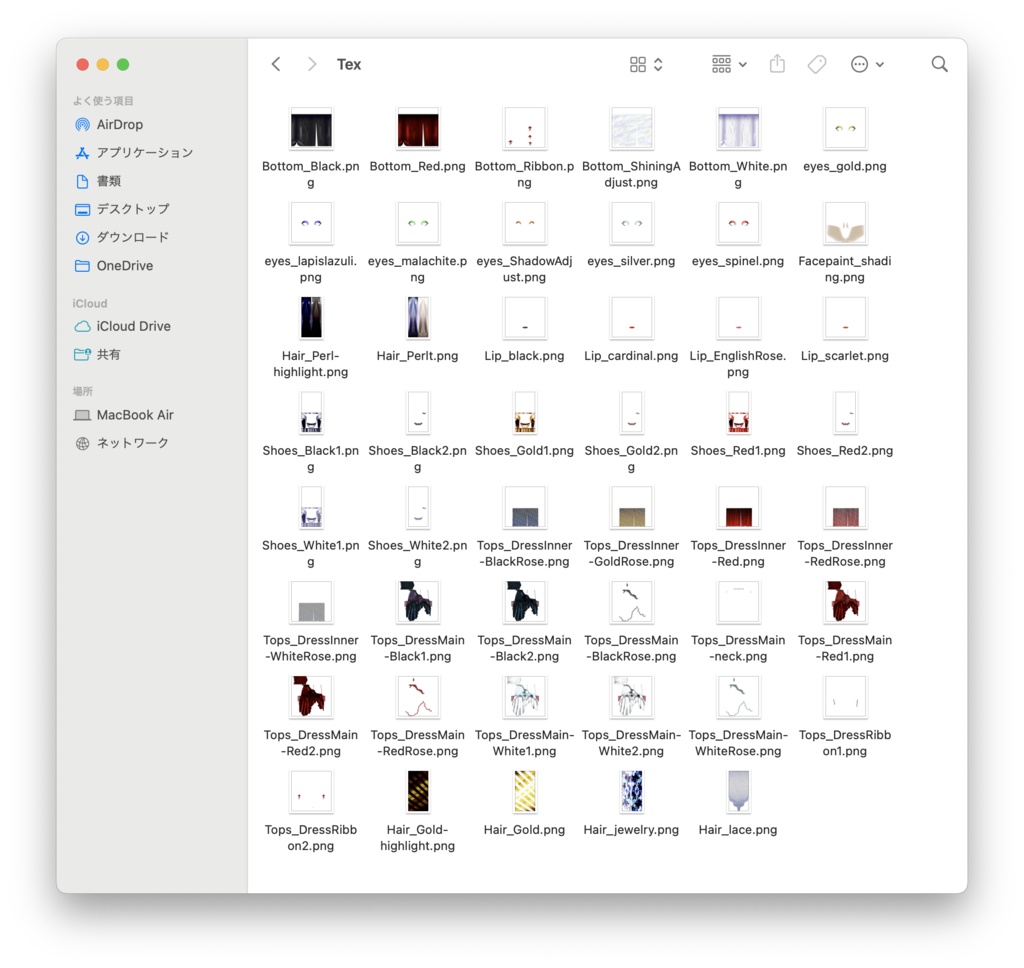The image size is (1024, 968).
Task: Click the Tag toolbar icon
Action: (x=817, y=64)
